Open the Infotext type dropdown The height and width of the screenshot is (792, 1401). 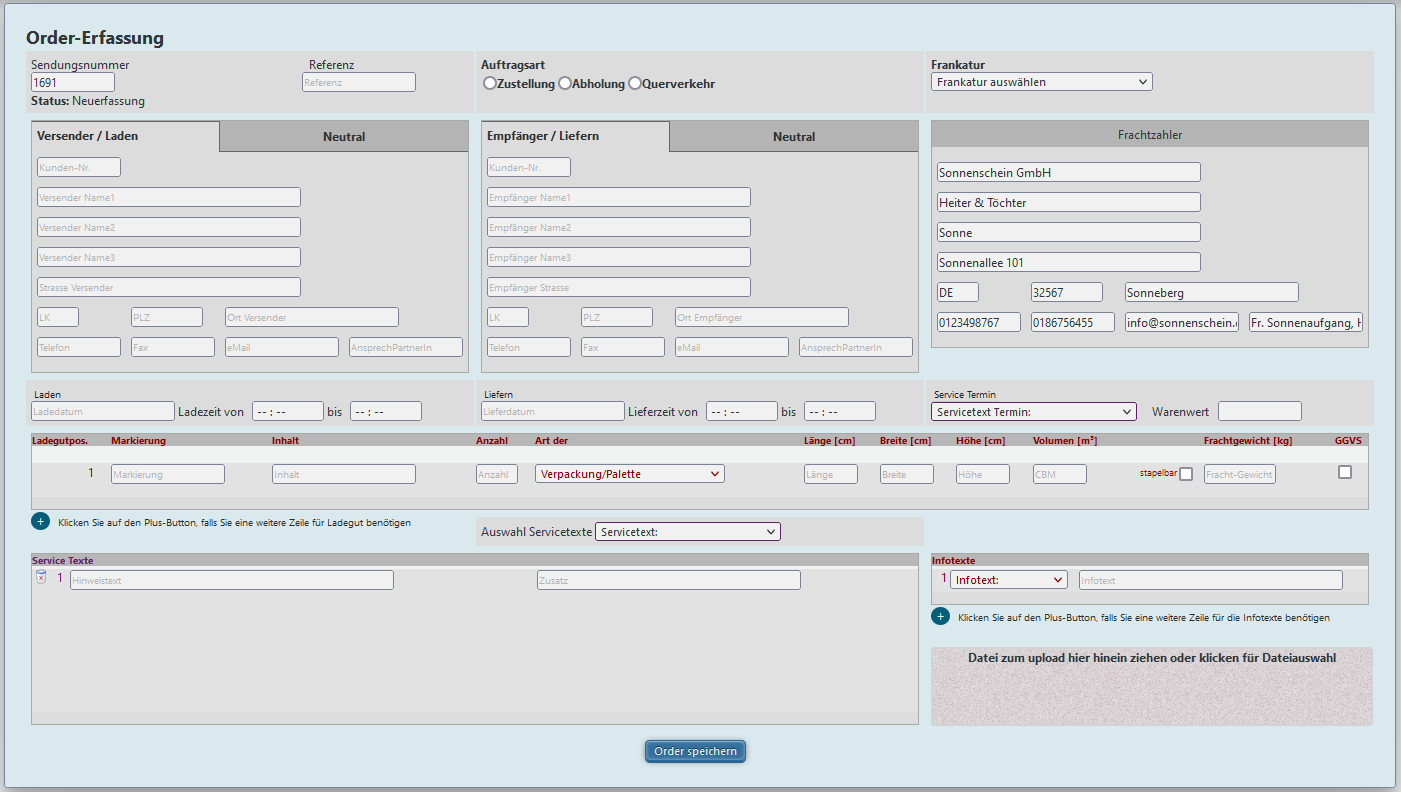1008,579
